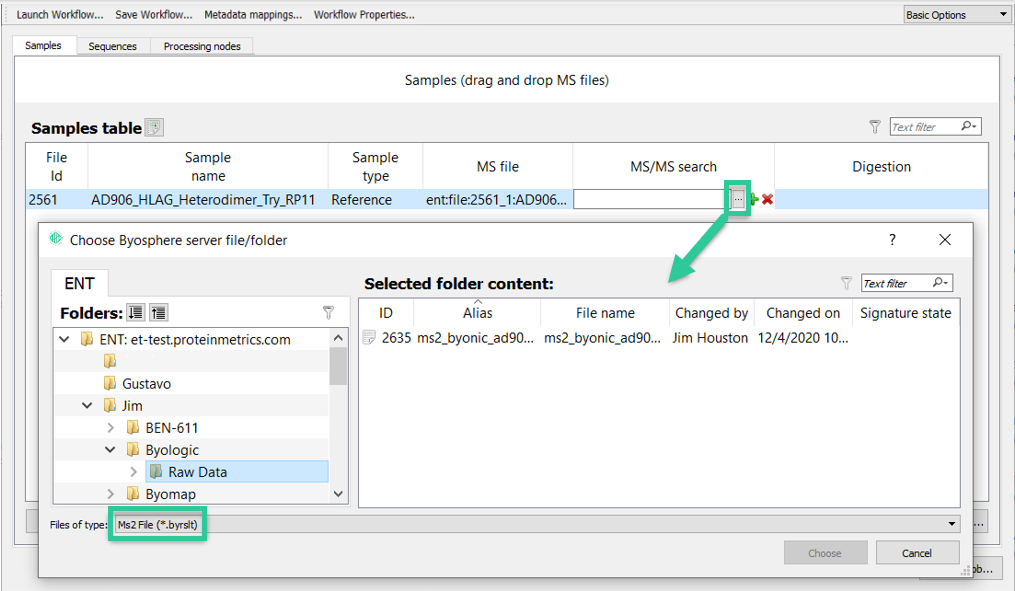Open Workflow Properties
1015x591 pixels.
(364, 14)
